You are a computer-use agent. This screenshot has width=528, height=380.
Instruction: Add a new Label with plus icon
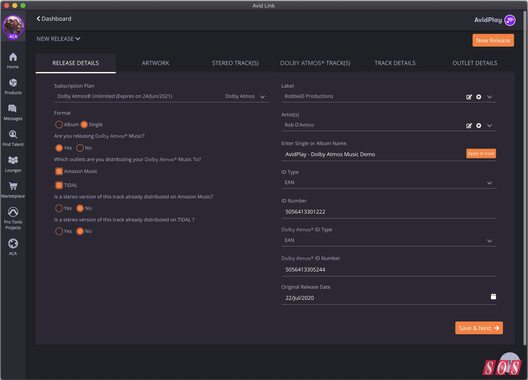pyautogui.click(x=478, y=97)
